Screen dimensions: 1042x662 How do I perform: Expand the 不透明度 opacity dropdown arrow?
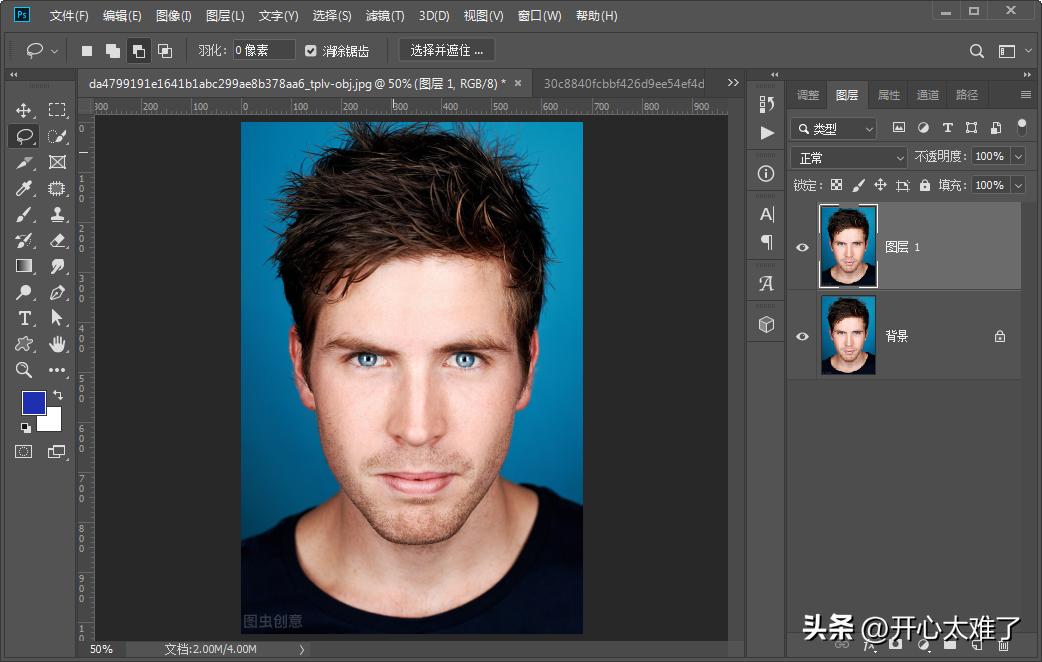click(x=1018, y=157)
